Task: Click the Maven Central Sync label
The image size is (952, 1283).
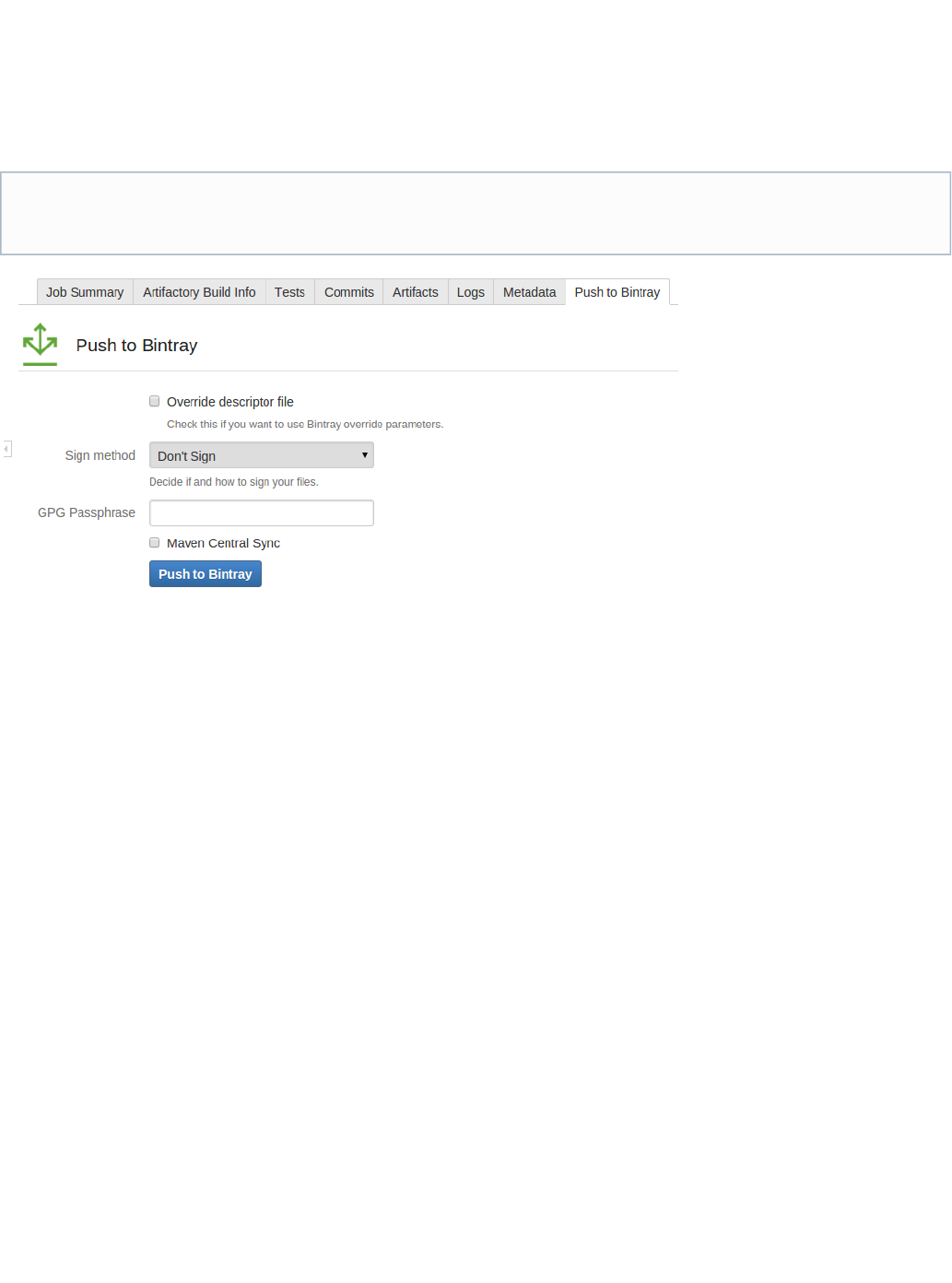Action: [x=223, y=543]
